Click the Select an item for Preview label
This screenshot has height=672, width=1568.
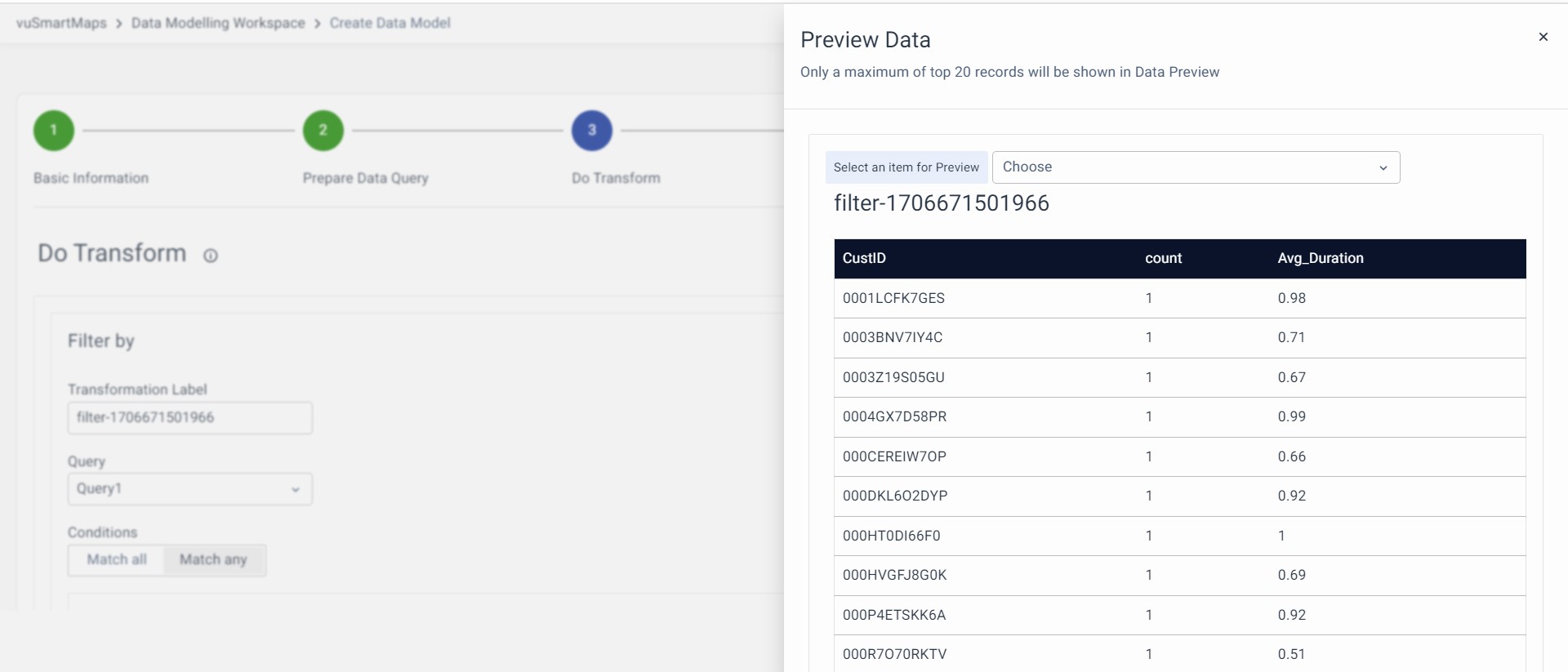point(906,167)
